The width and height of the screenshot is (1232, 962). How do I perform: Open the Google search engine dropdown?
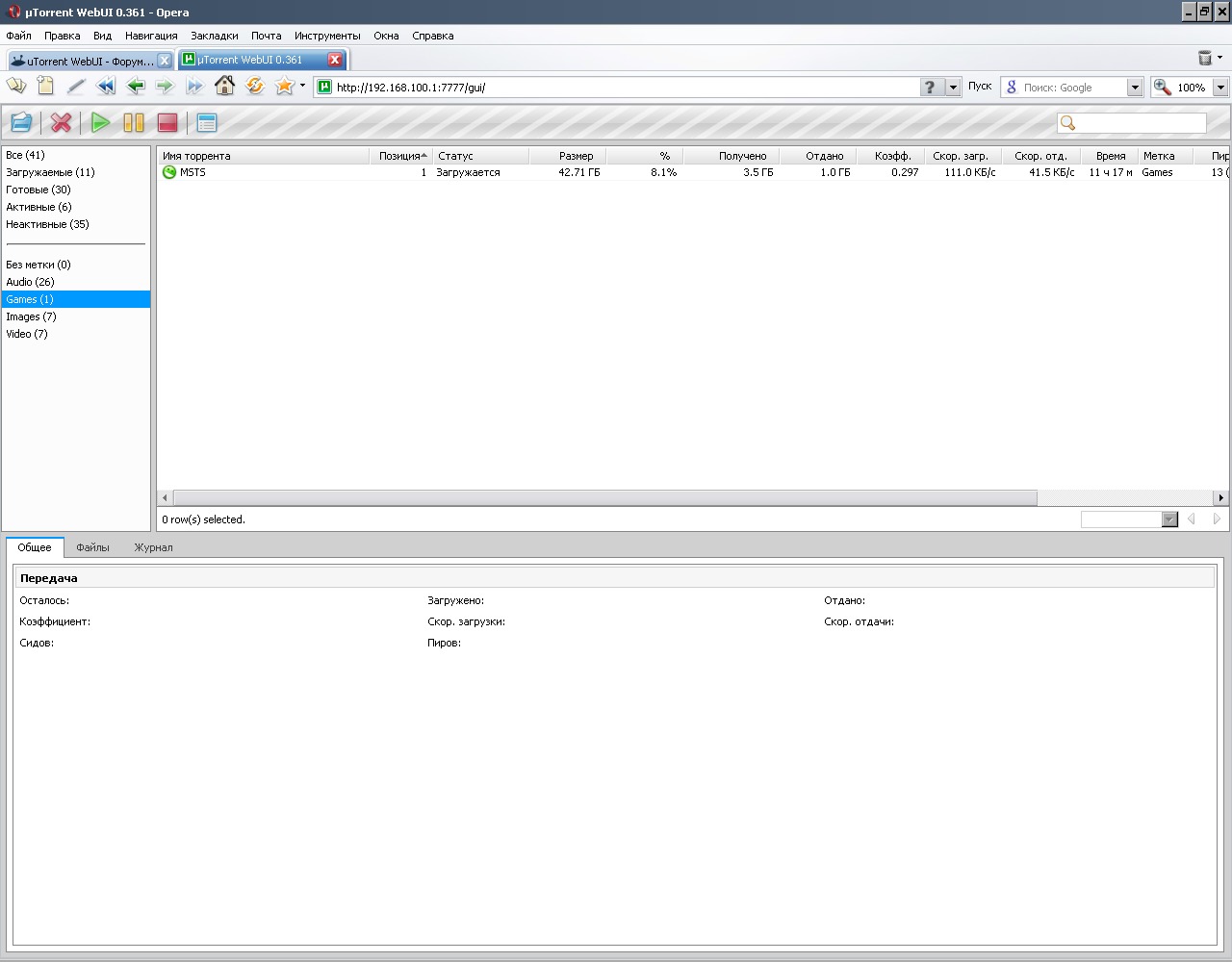tap(1134, 88)
